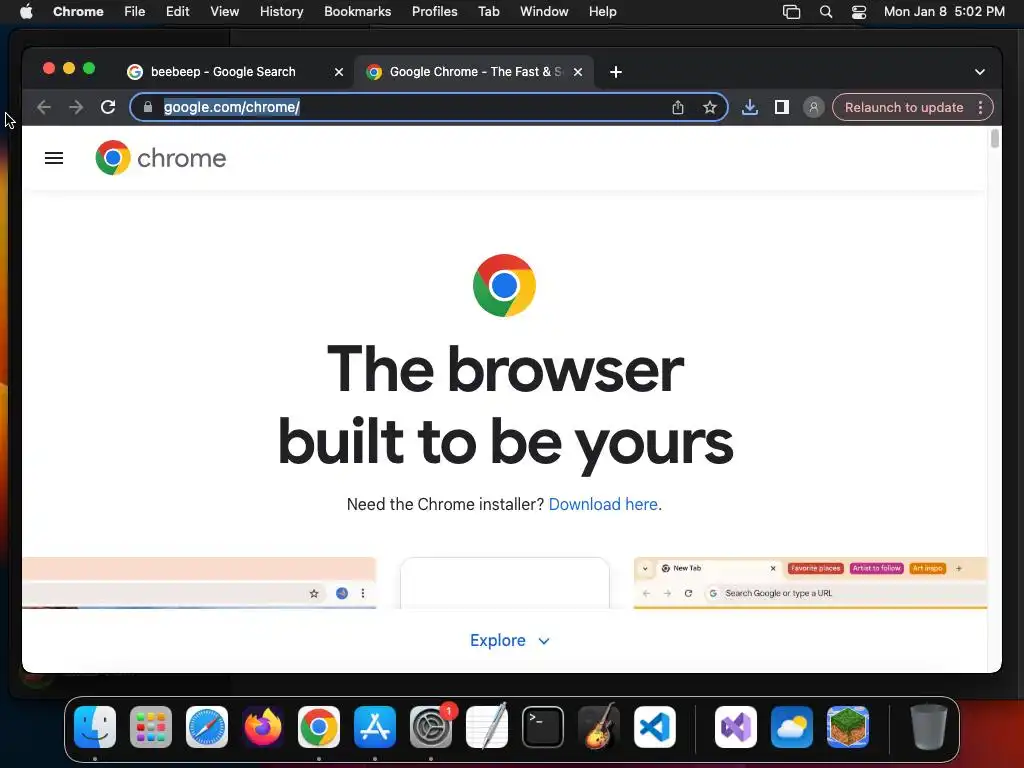Screen dimensions: 1024x768
Task: Close the Google Chrome tab
Action: 578,72
